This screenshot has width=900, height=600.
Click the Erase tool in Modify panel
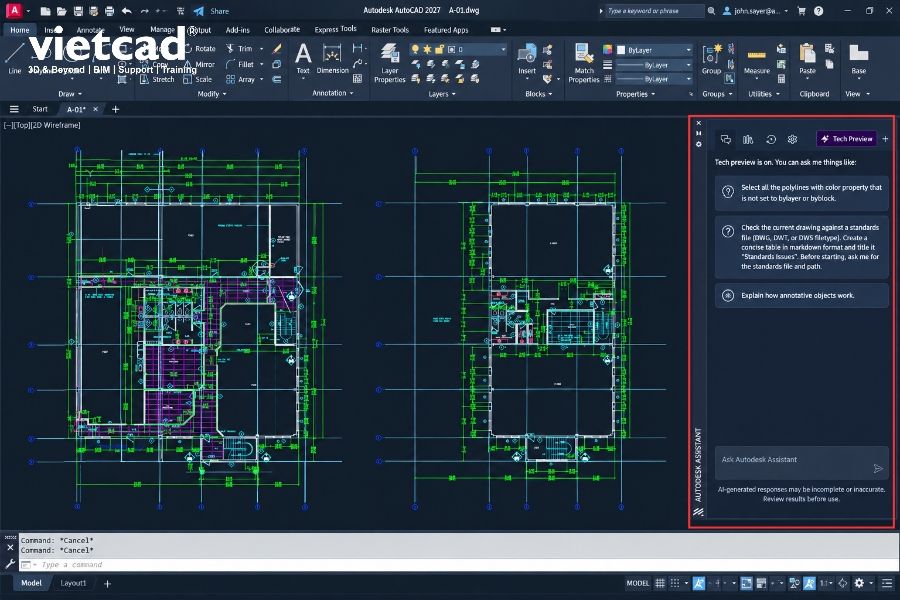point(277,49)
